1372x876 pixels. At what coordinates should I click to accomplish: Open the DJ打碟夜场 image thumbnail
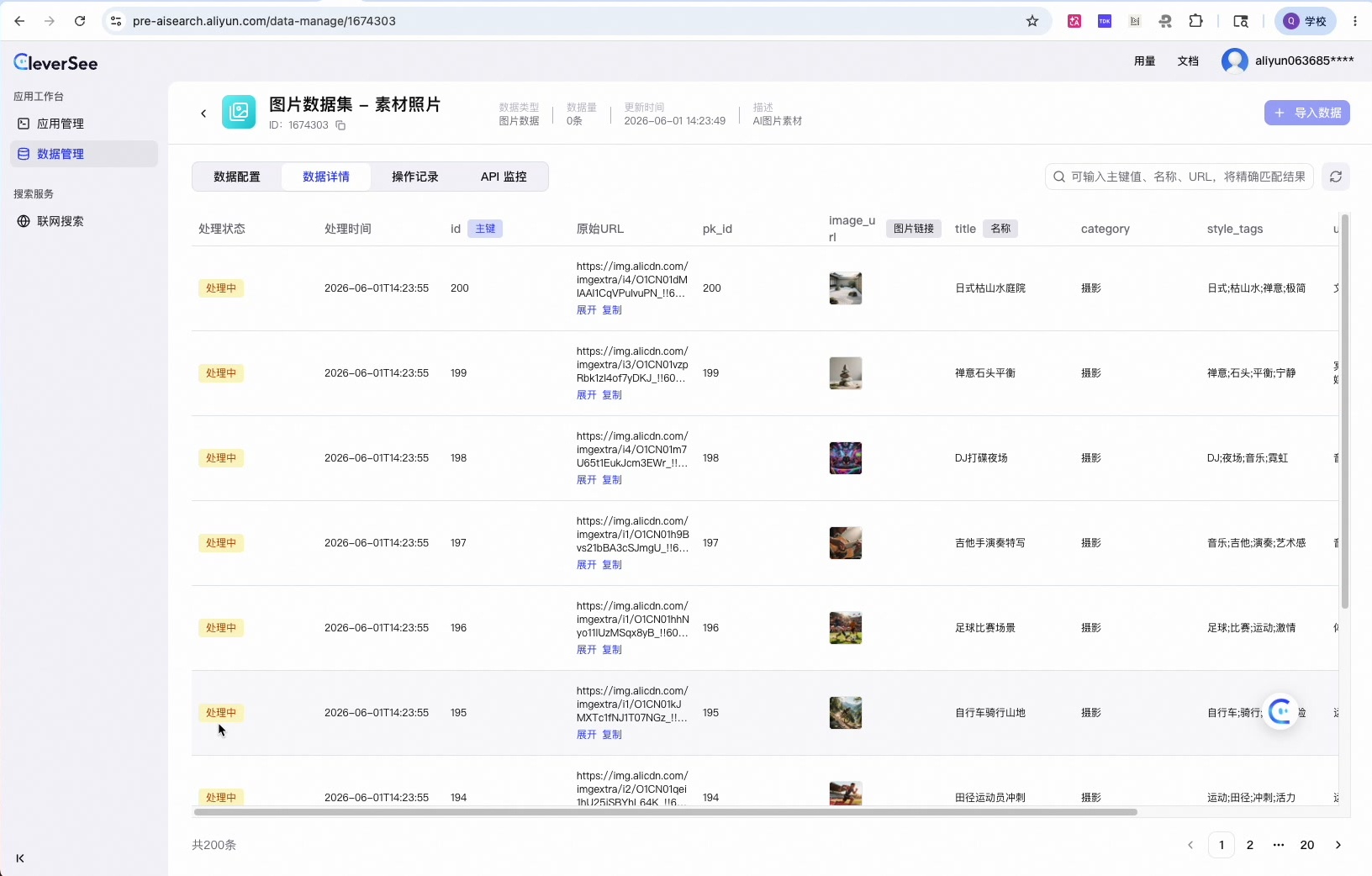click(845, 458)
